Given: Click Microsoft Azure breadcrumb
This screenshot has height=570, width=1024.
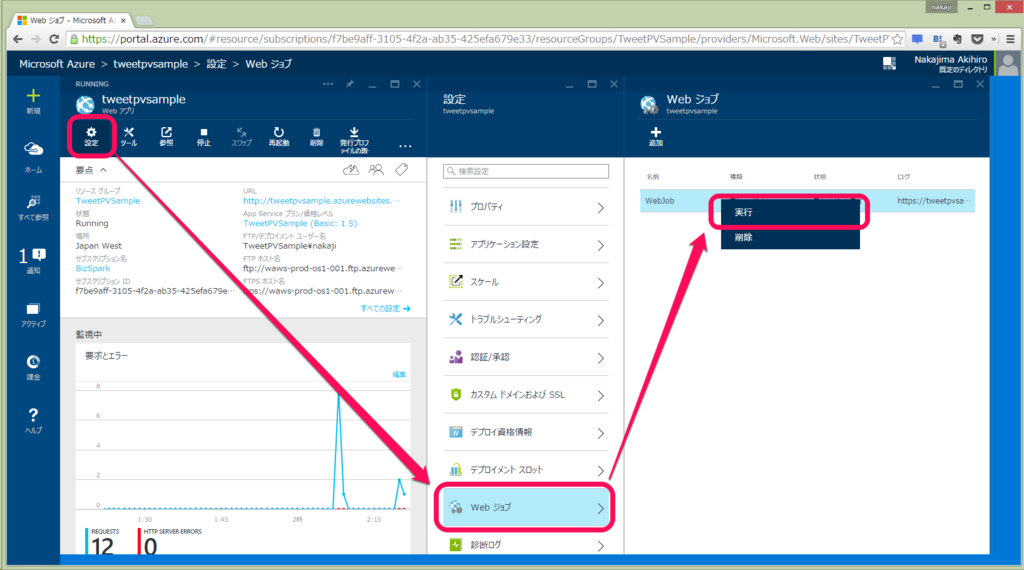Looking at the screenshot, I should point(57,64).
